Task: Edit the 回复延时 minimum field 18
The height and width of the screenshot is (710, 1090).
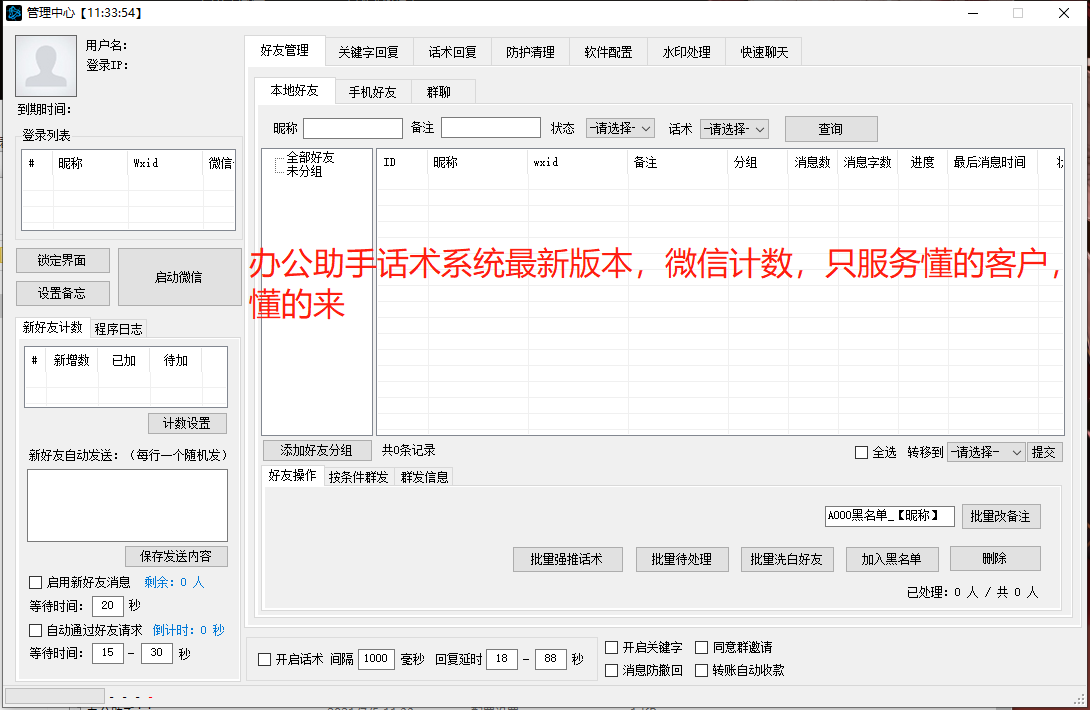Action: coord(502,659)
